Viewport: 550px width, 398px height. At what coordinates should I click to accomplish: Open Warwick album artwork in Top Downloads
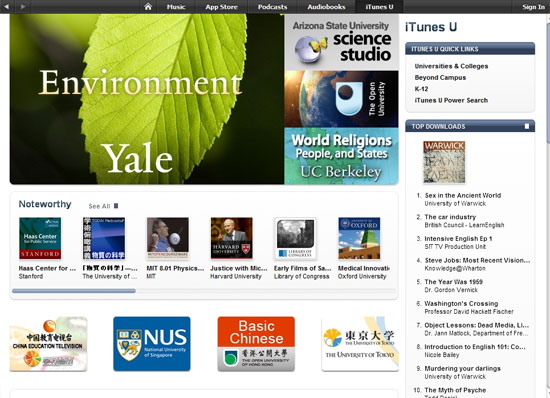(x=444, y=162)
